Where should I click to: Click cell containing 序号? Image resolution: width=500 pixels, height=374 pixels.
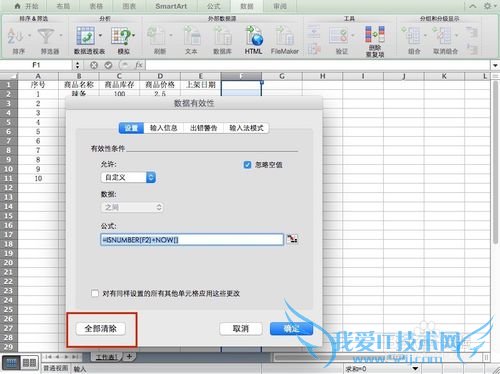tap(38, 85)
